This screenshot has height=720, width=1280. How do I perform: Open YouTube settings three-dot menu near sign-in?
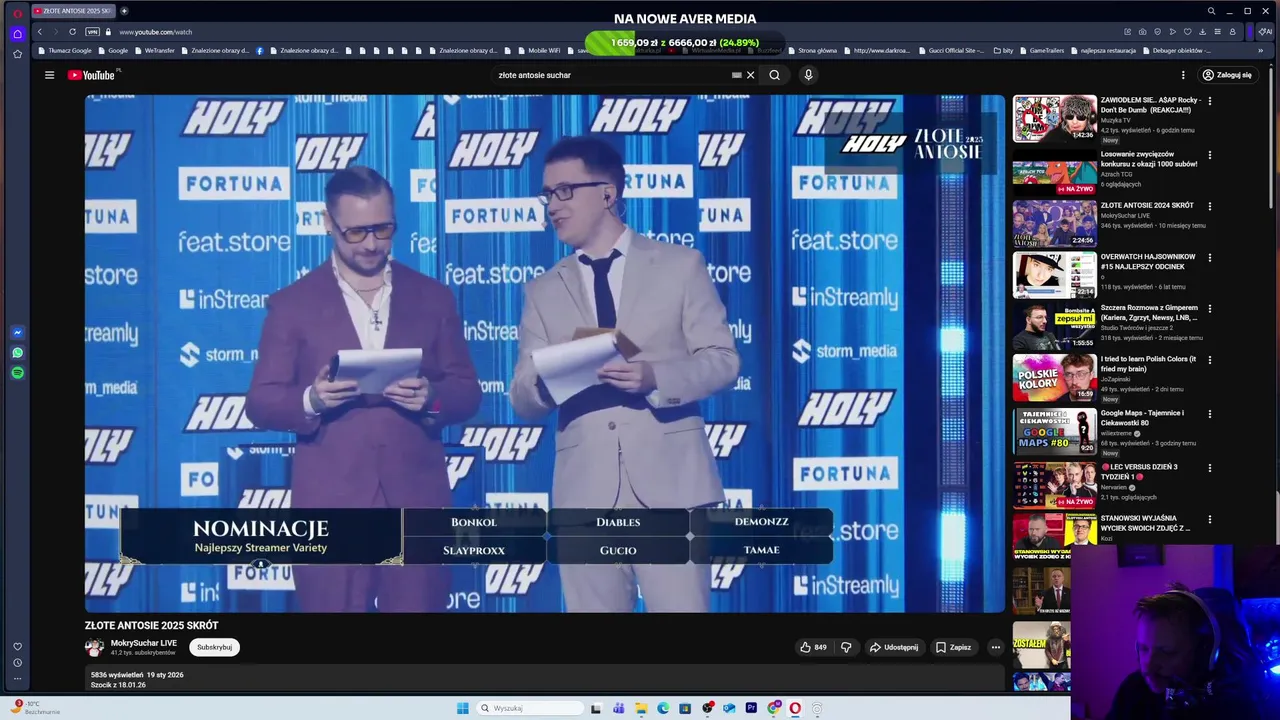(1183, 75)
